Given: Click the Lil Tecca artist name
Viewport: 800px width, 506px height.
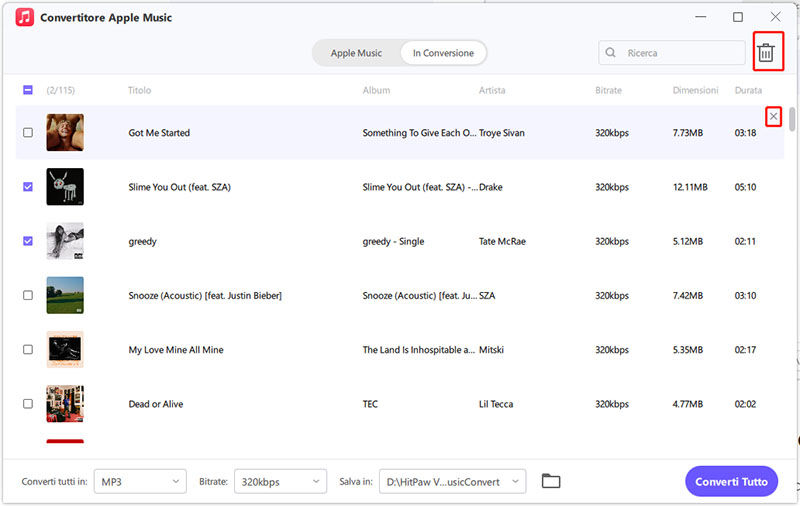Looking at the screenshot, I should pyautogui.click(x=496, y=404).
